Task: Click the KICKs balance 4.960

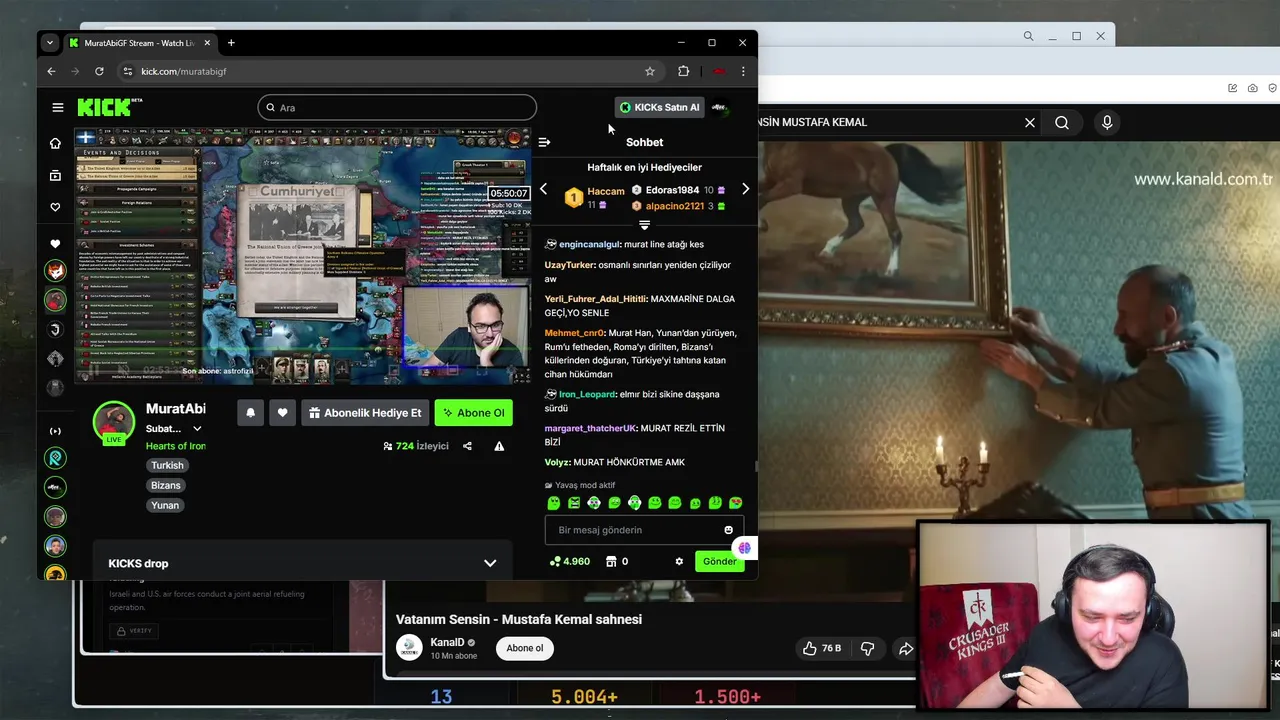Action: pos(570,561)
